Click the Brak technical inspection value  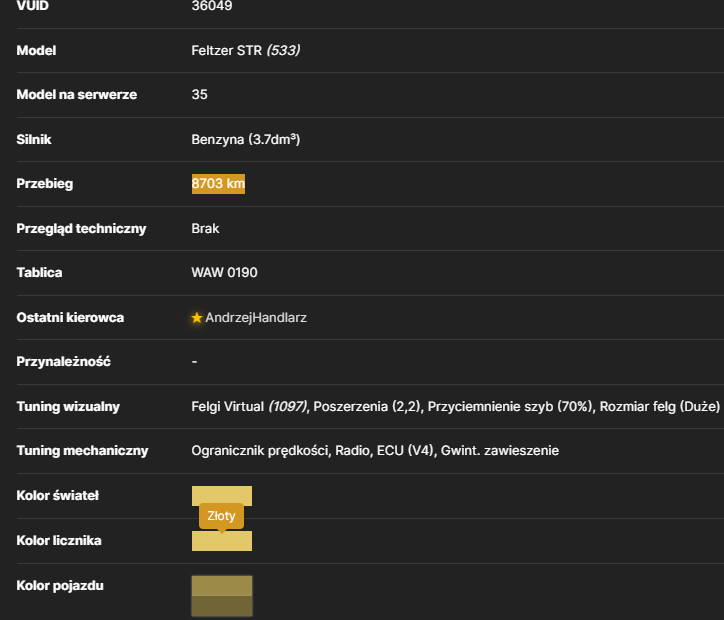(205, 229)
